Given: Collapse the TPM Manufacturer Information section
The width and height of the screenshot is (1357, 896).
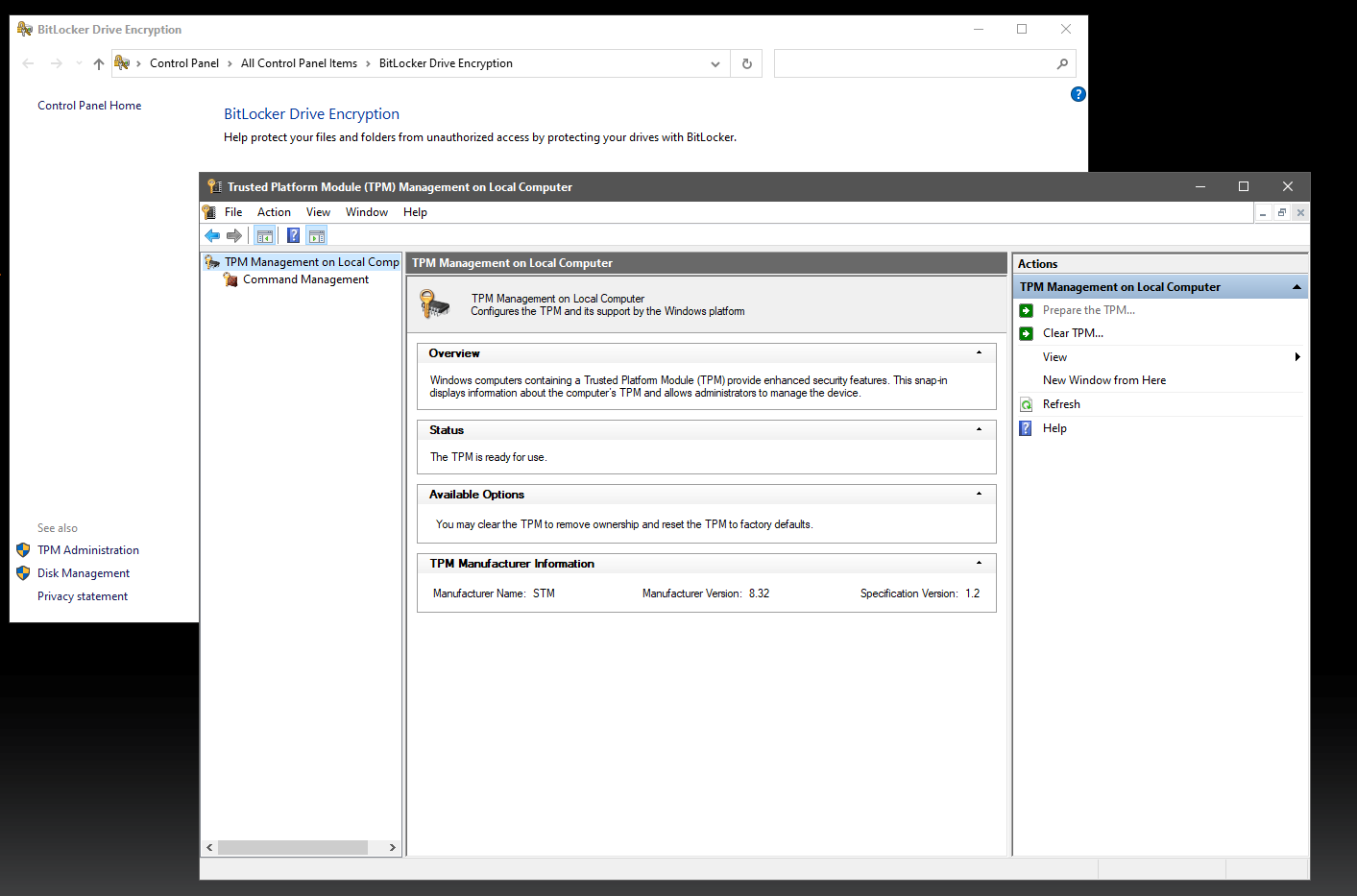Looking at the screenshot, I should pos(979,563).
